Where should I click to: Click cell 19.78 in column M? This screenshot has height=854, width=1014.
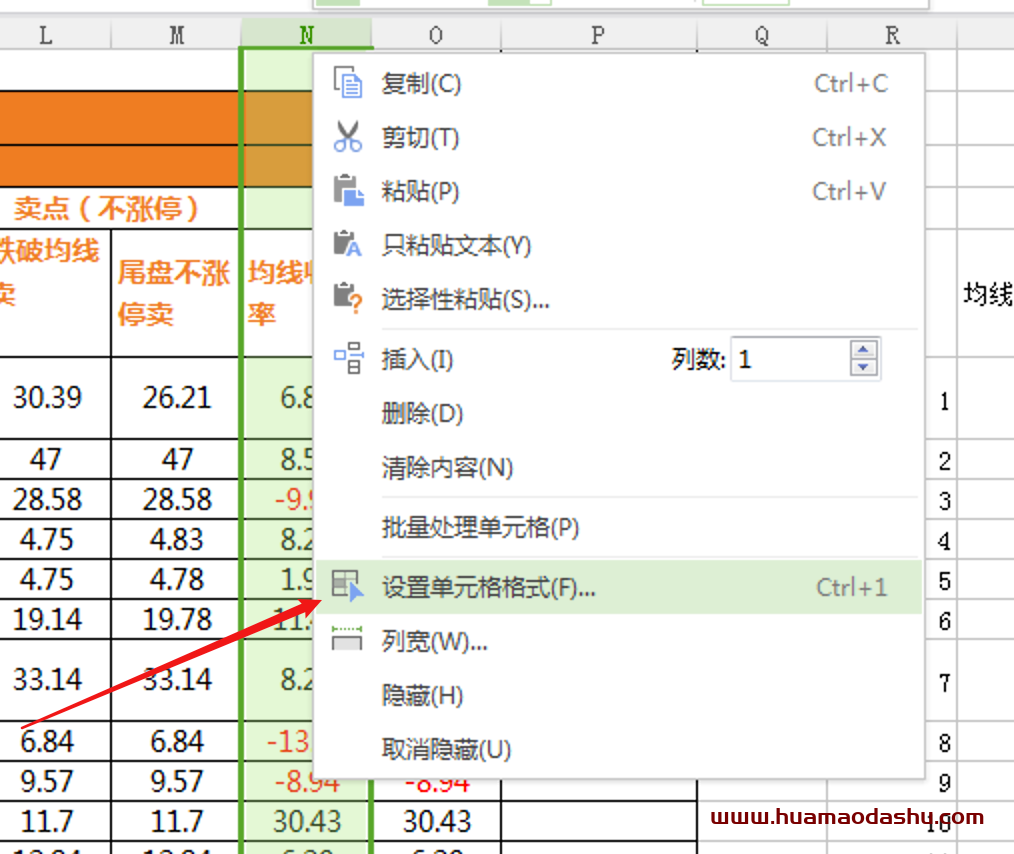tap(175, 619)
